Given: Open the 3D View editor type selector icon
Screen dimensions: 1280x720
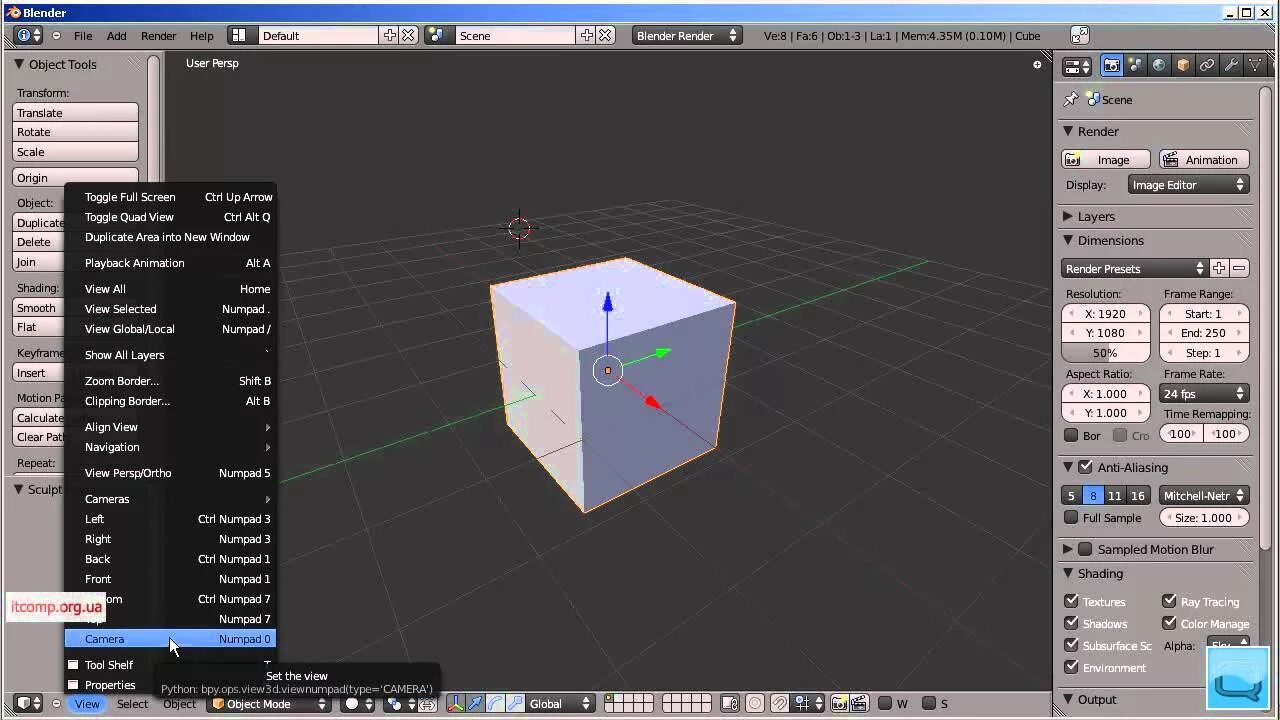Looking at the screenshot, I should pyautogui.click(x=28, y=704).
